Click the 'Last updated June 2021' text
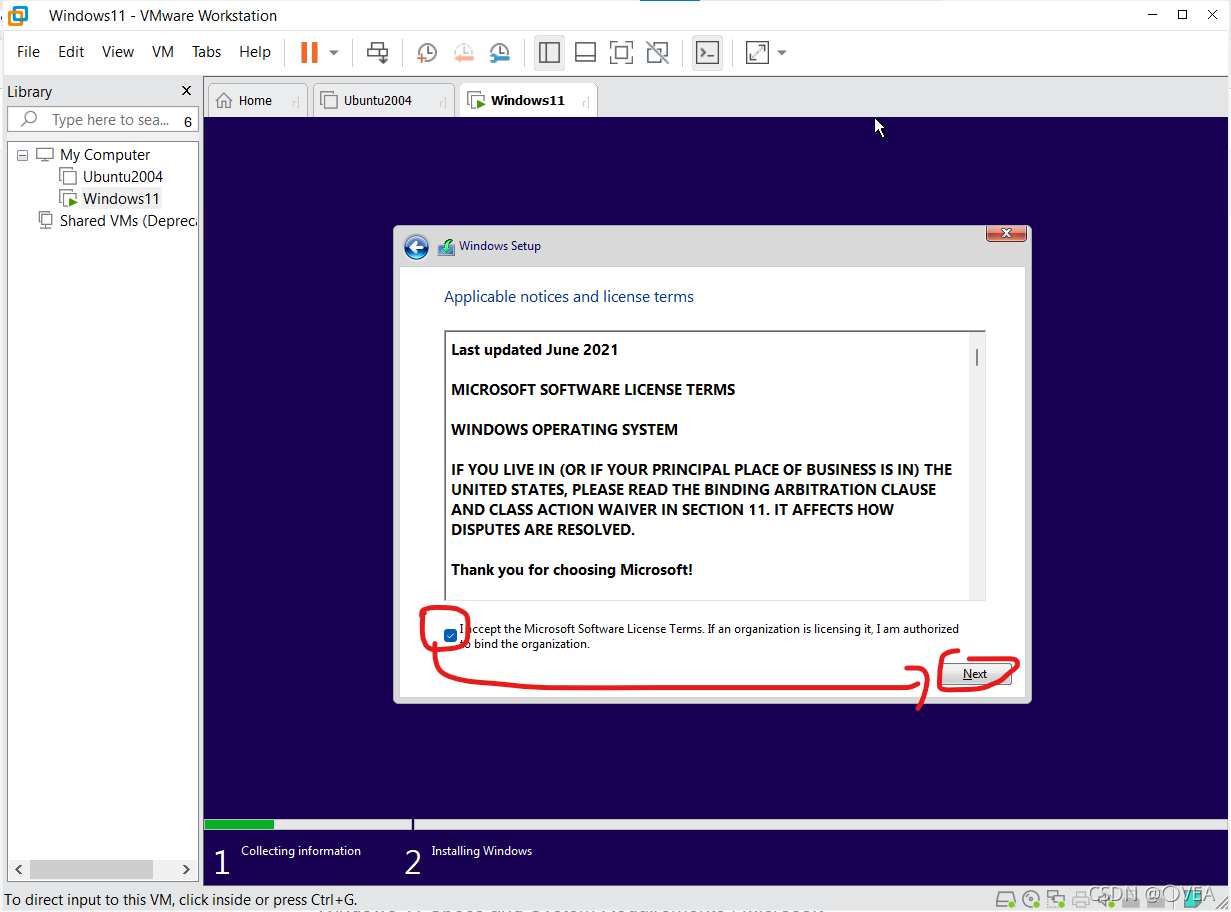This screenshot has width=1231, height=912. coord(534,350)
